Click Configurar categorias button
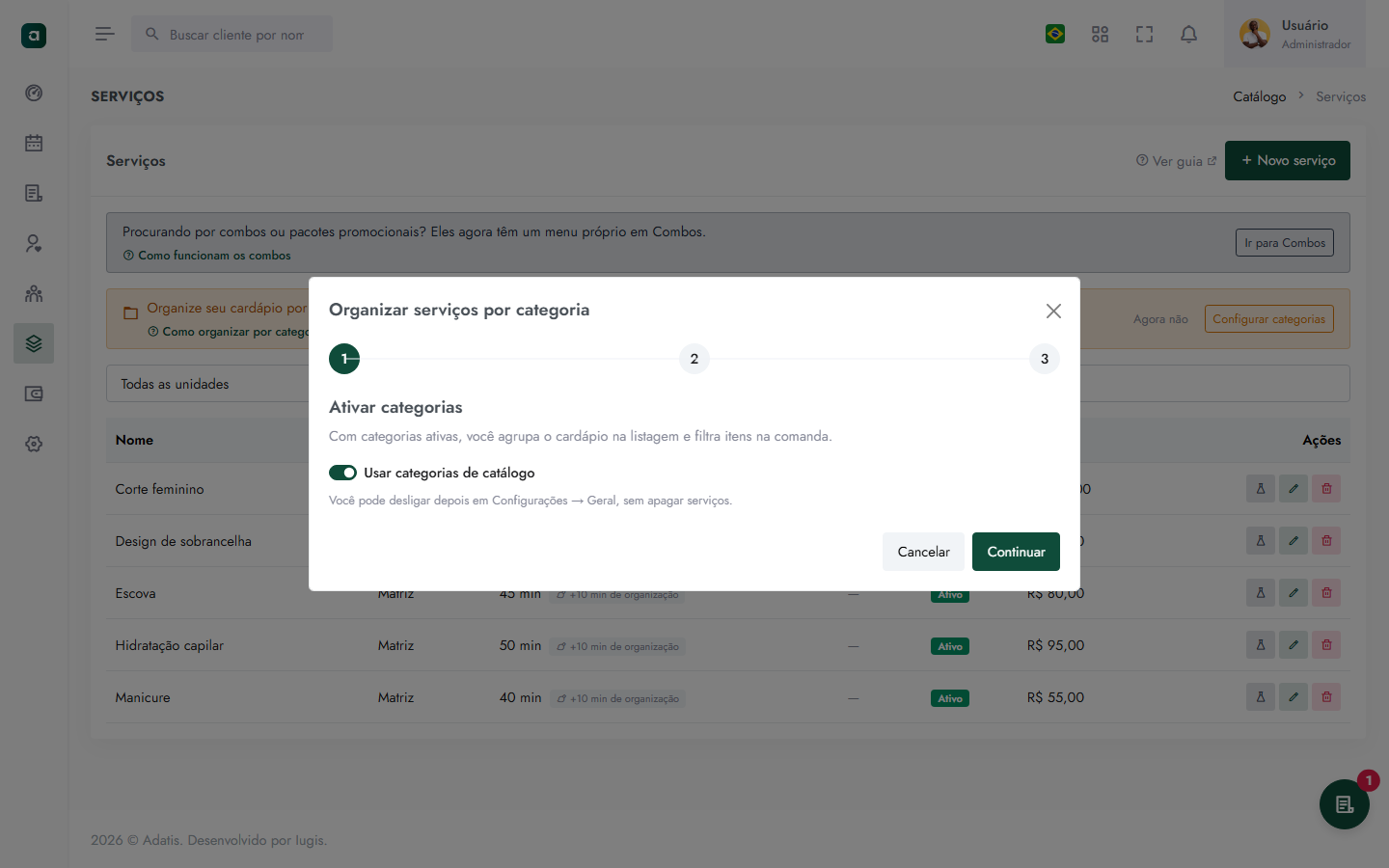 pyautogui.click(x=1269, y=319)
